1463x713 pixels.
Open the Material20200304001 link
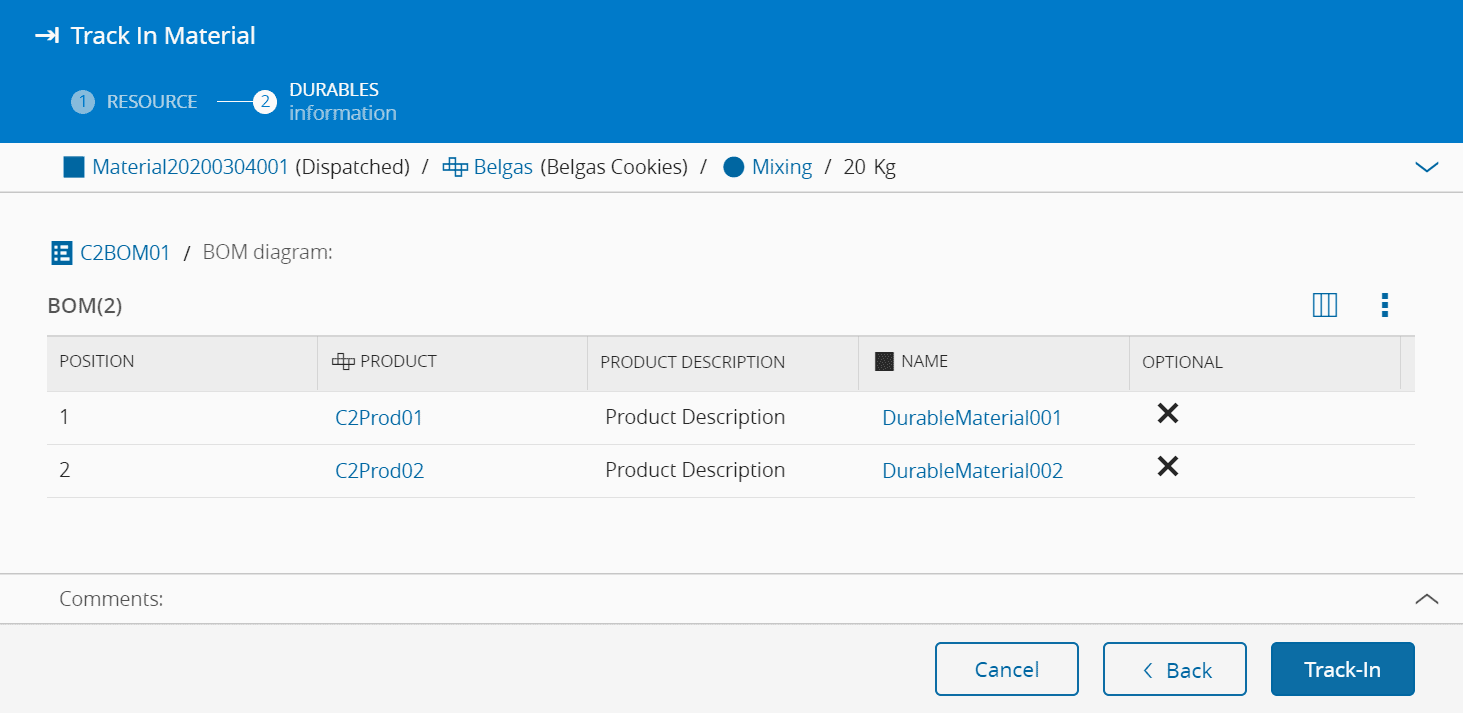[x=190, y=167]
